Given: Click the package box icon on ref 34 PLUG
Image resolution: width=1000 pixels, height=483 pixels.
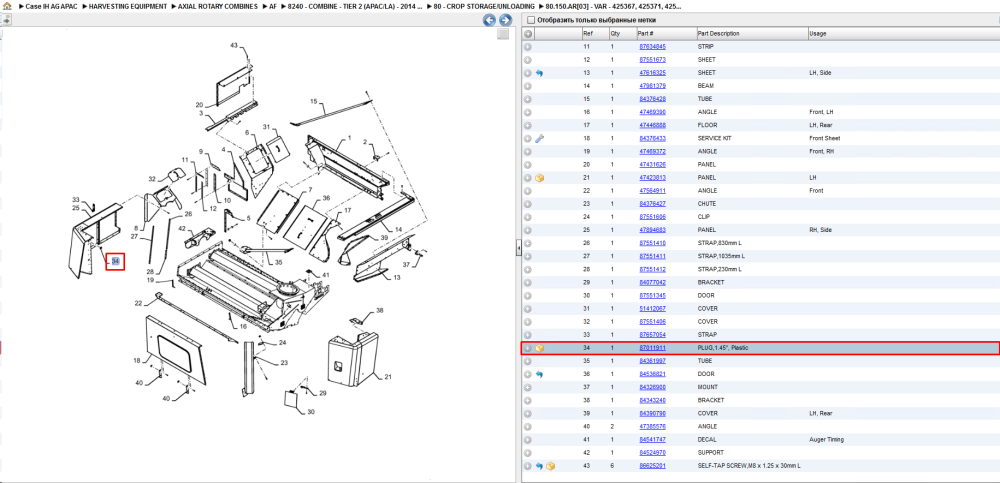Looking at the screenshot, I should pyautogui.click(x=540, y=348).
